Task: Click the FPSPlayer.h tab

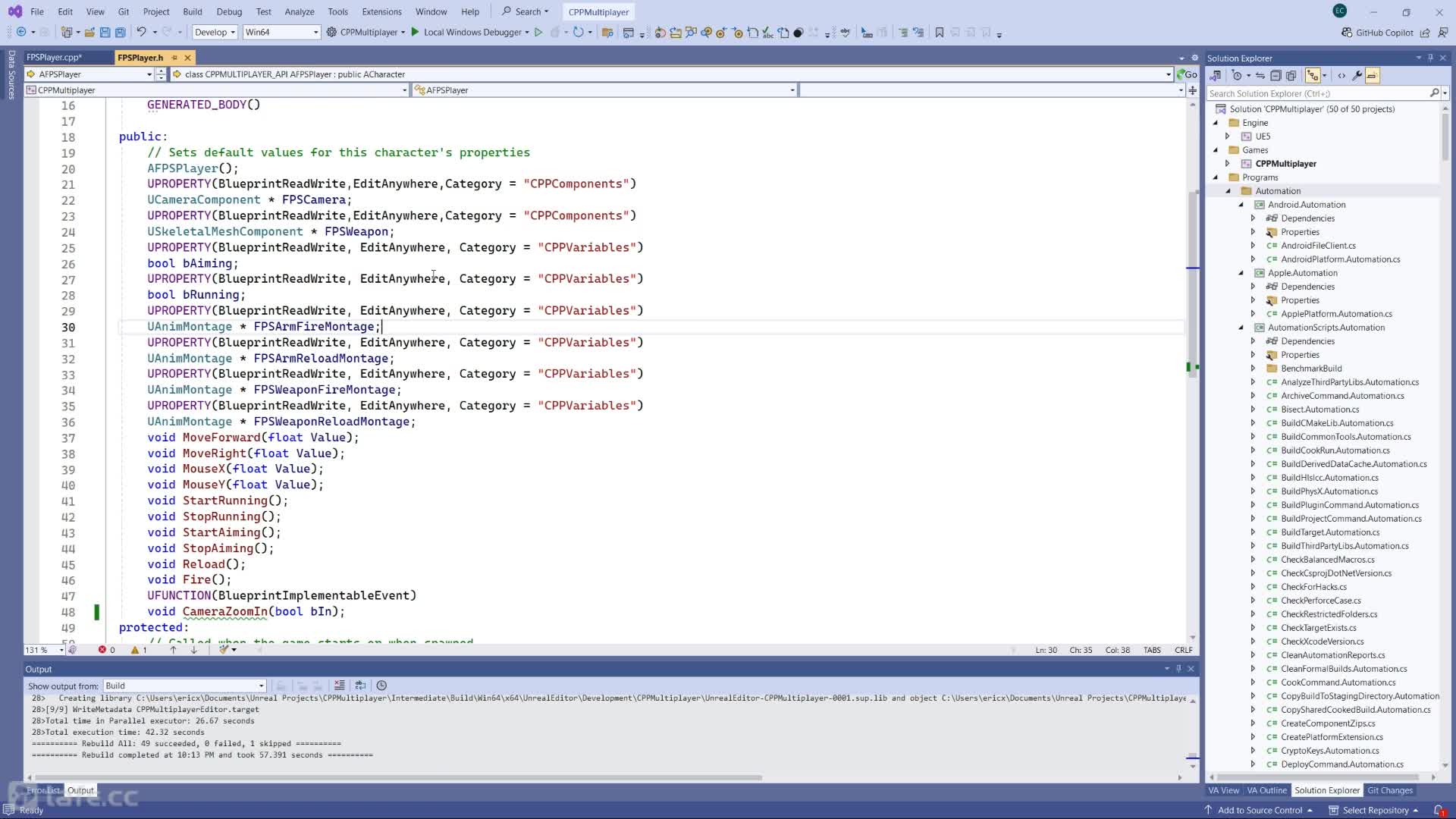Action: (140, 57)
